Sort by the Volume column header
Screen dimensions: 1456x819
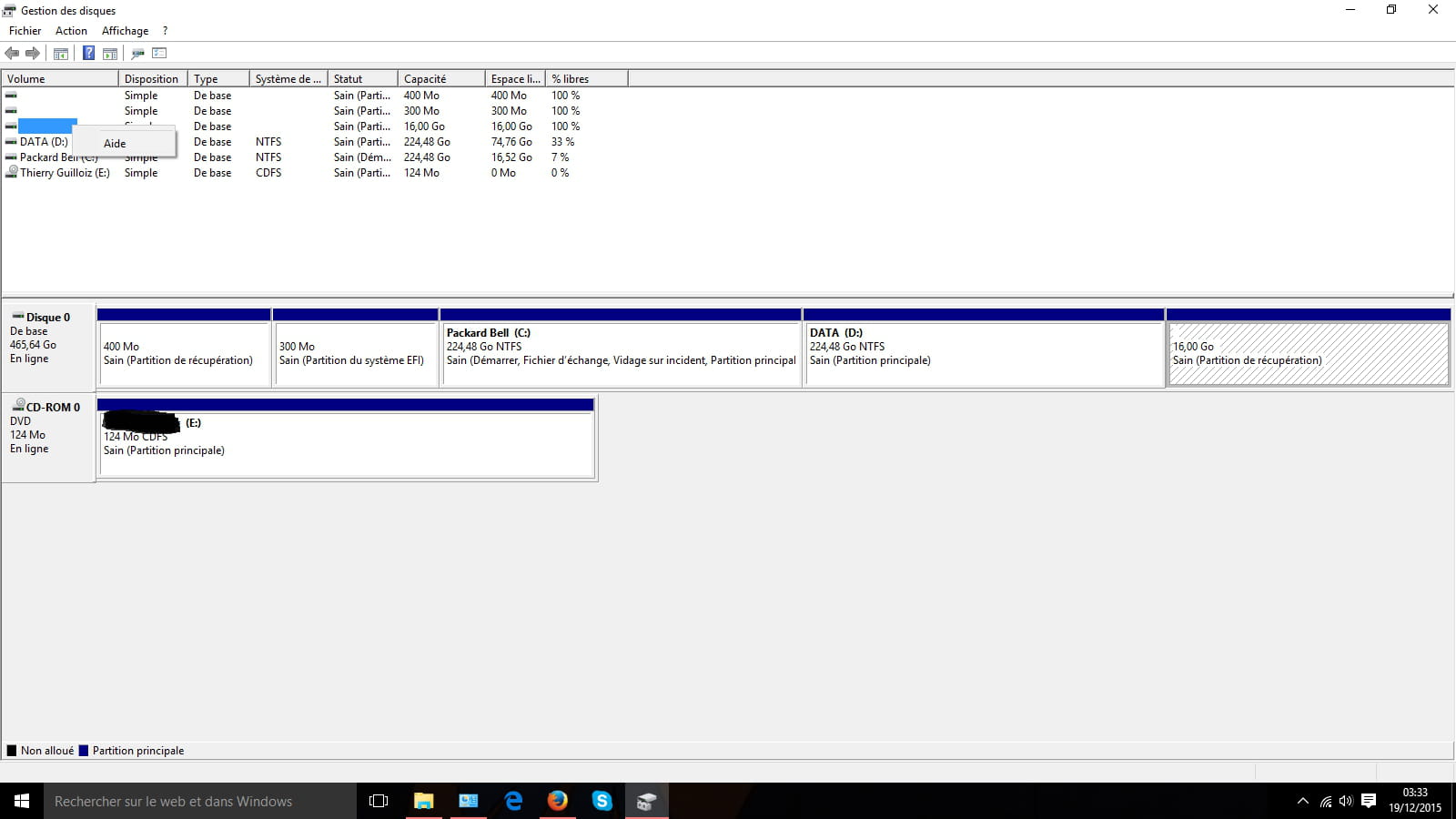click(x=60, y=79)
